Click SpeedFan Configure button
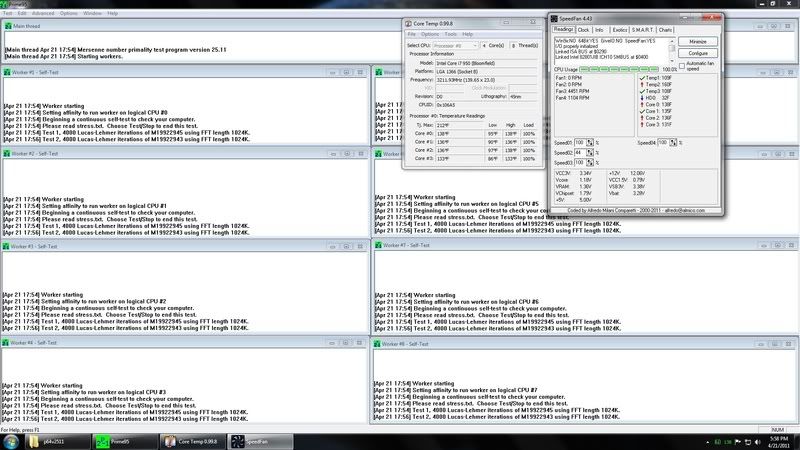Viewport: 800px width, 450px height. 698,53
